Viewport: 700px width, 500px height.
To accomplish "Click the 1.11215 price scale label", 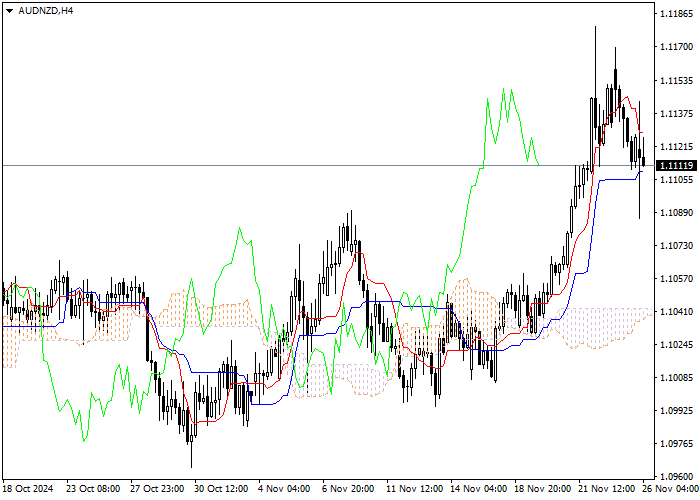I will click(x=676, y=147).
